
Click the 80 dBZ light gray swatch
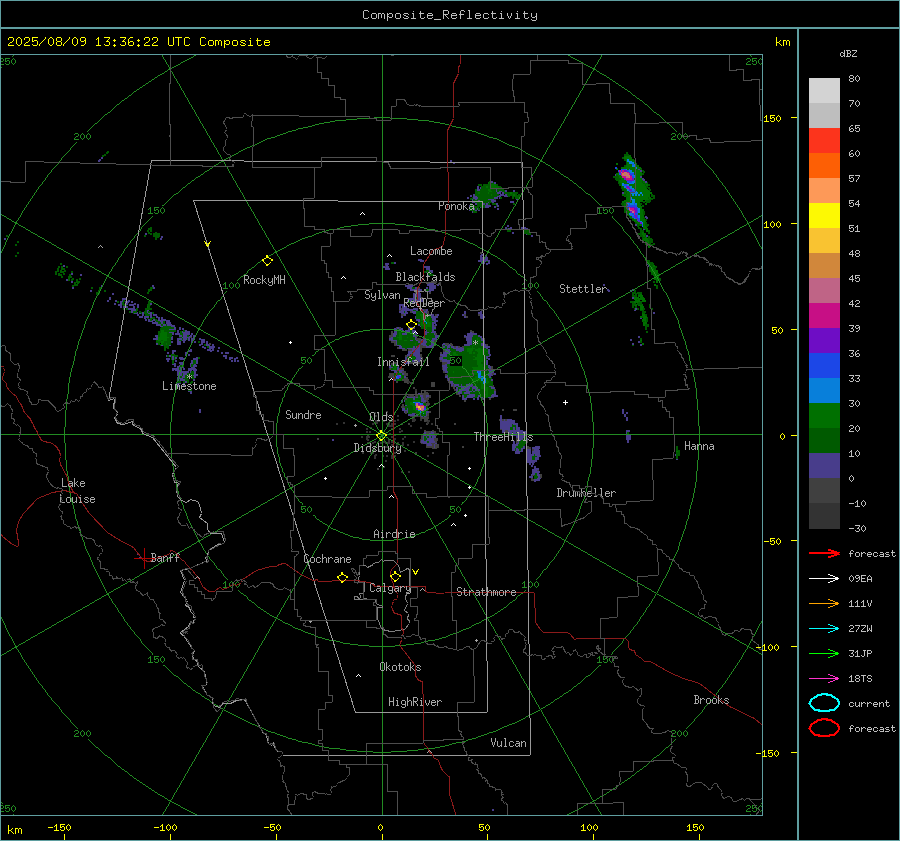[824, 91]
